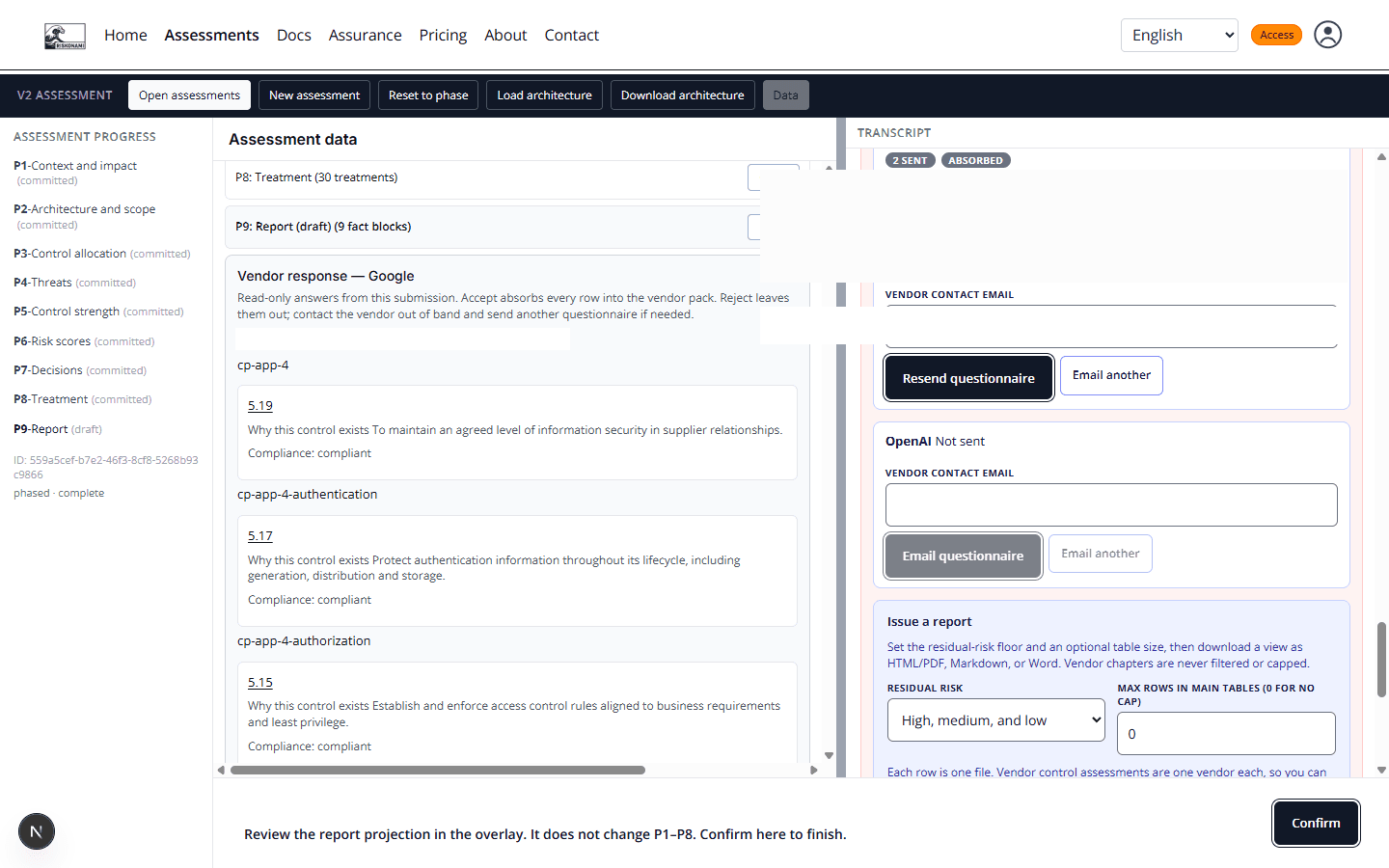Click the round N badge icon
The image size is (1389, 868).
37,831
